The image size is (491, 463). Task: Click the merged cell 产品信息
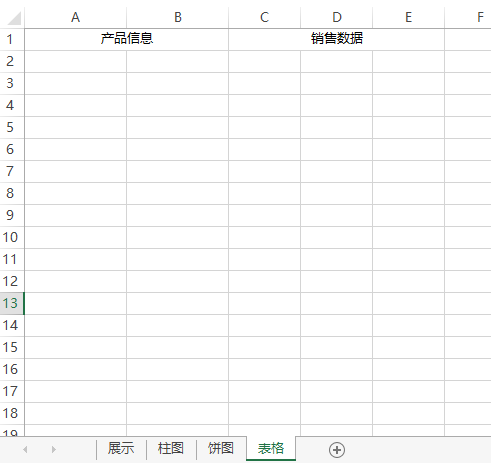pos(127,39)
